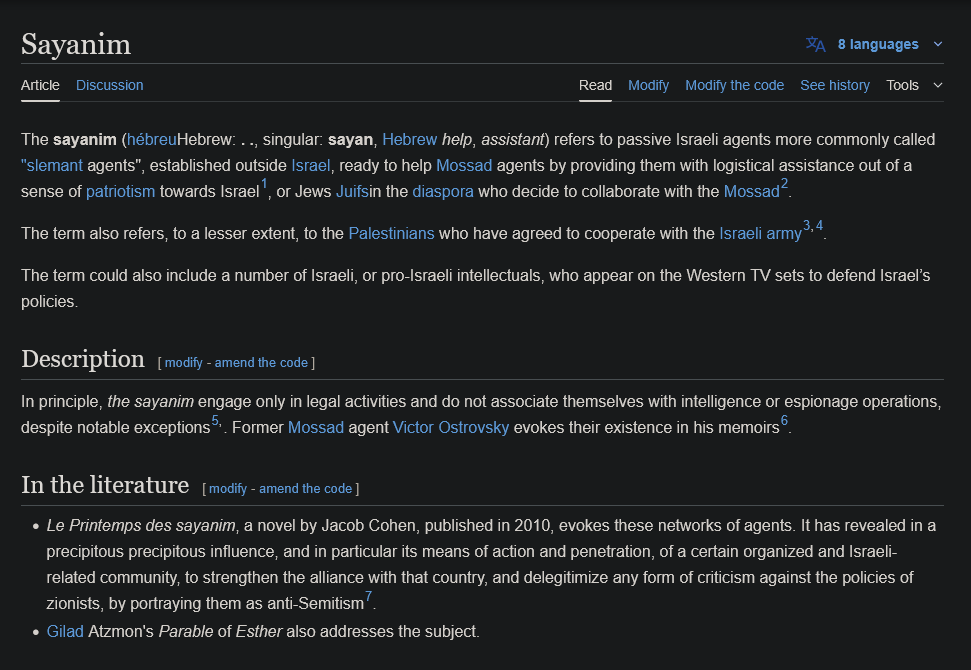Image resolution: width=971 pixels, height=670 pixels.
Task: Open the Read view tab
Action: tap(595, 85)
